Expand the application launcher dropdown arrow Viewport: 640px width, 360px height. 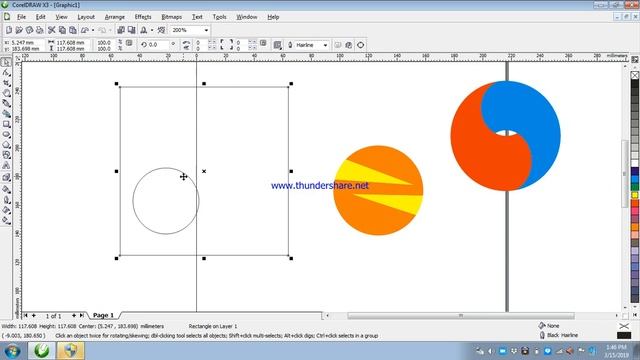click(x=152, y=30)
